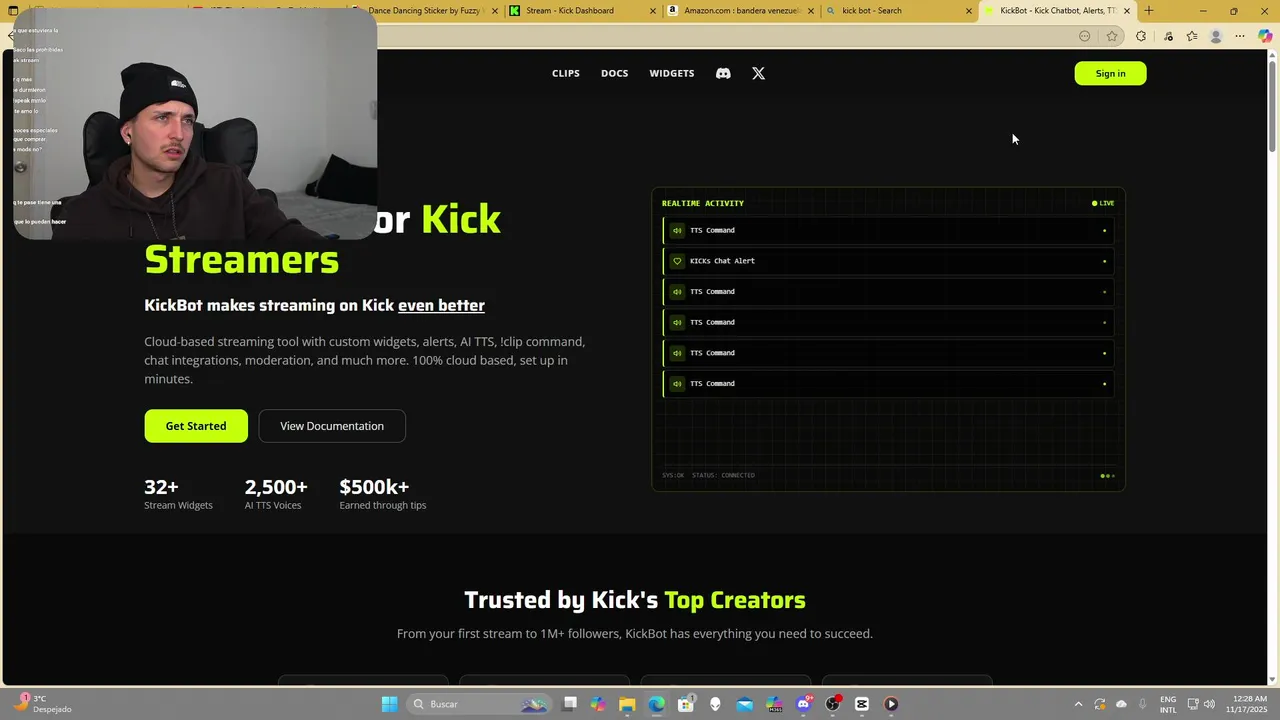
Task: Click the View Documentation button
Action: point(332,426)
